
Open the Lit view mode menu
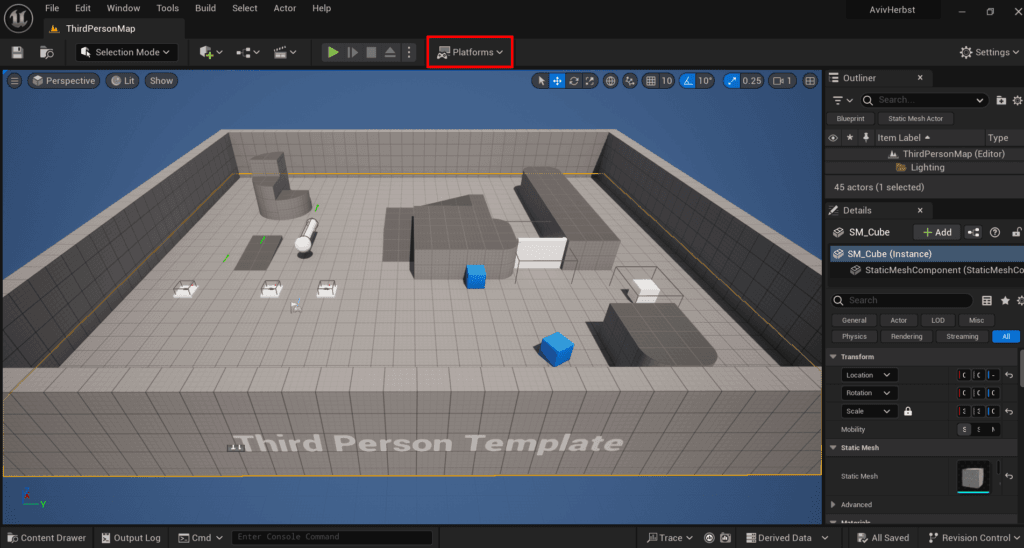122,81
